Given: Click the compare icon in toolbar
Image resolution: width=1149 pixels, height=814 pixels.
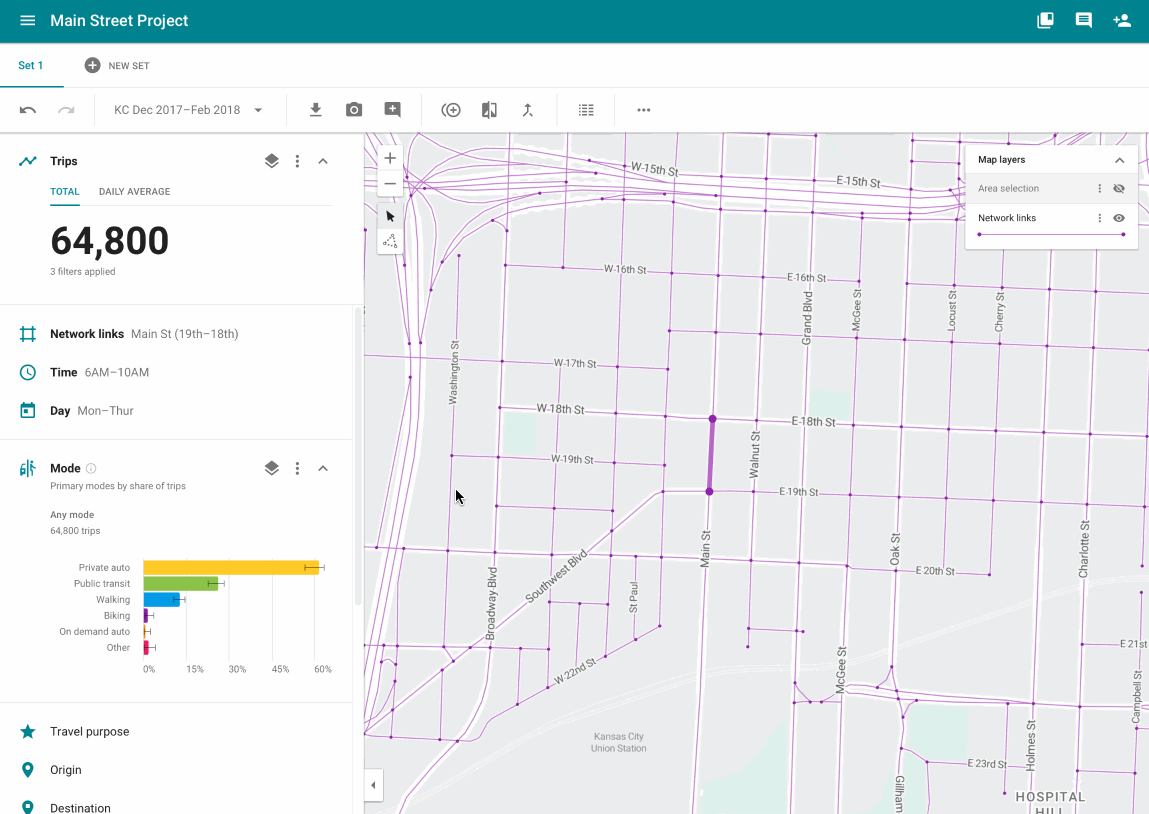Looking at the screenshot, I should point(489,110).
